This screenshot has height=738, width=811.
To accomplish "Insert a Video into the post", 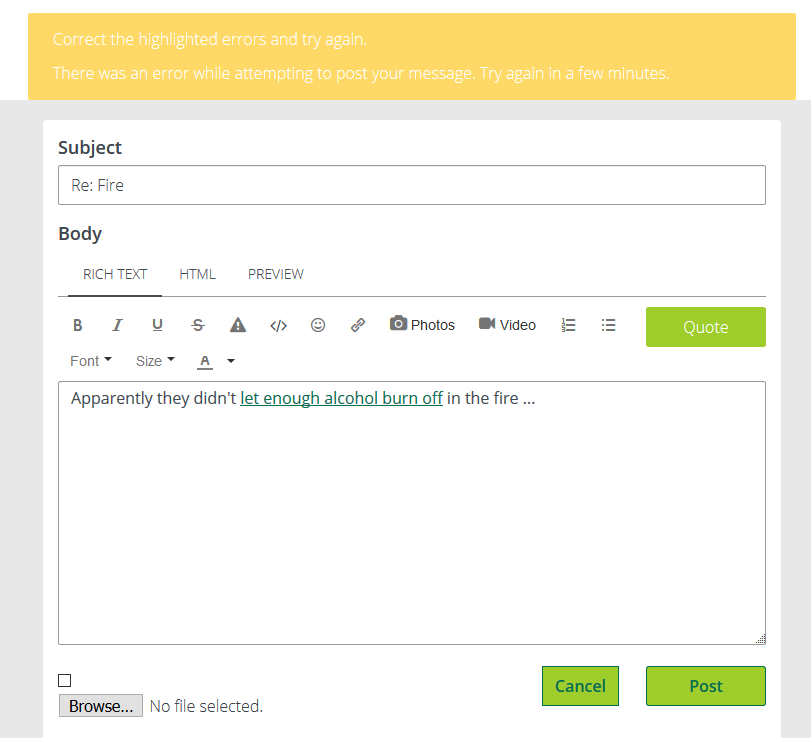I will pyautogui.click(x=507, y=325).
